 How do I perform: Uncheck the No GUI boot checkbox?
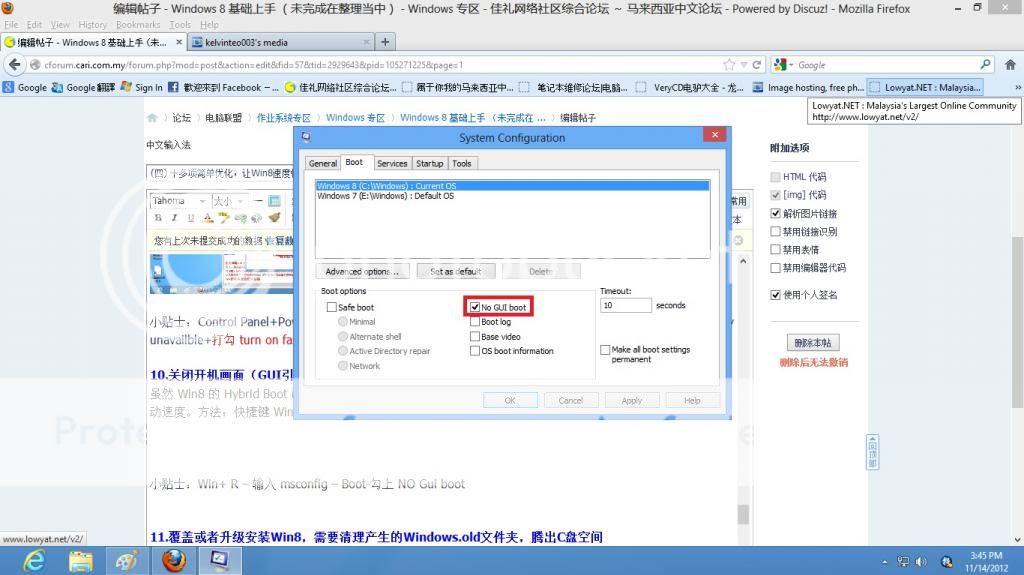point(475,307)
